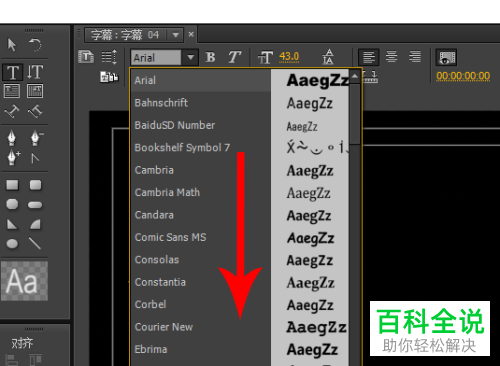This screenshot has height=366, width=500.
Task: Select the Delete Anchor Point tool
Action: [x=36, y=138]
